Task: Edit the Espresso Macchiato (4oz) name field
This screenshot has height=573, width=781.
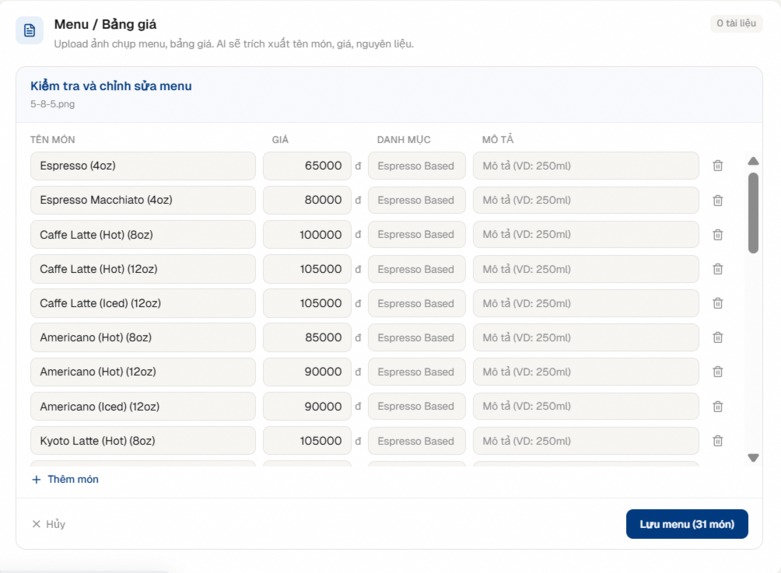Action: (x=143, y=200)
